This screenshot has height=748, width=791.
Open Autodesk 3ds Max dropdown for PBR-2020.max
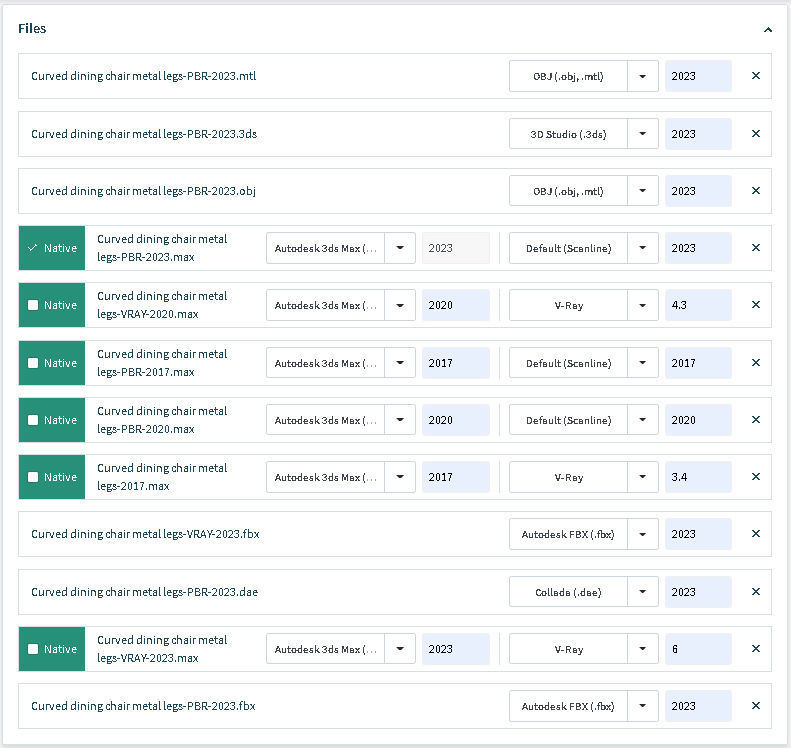point(400,420)
